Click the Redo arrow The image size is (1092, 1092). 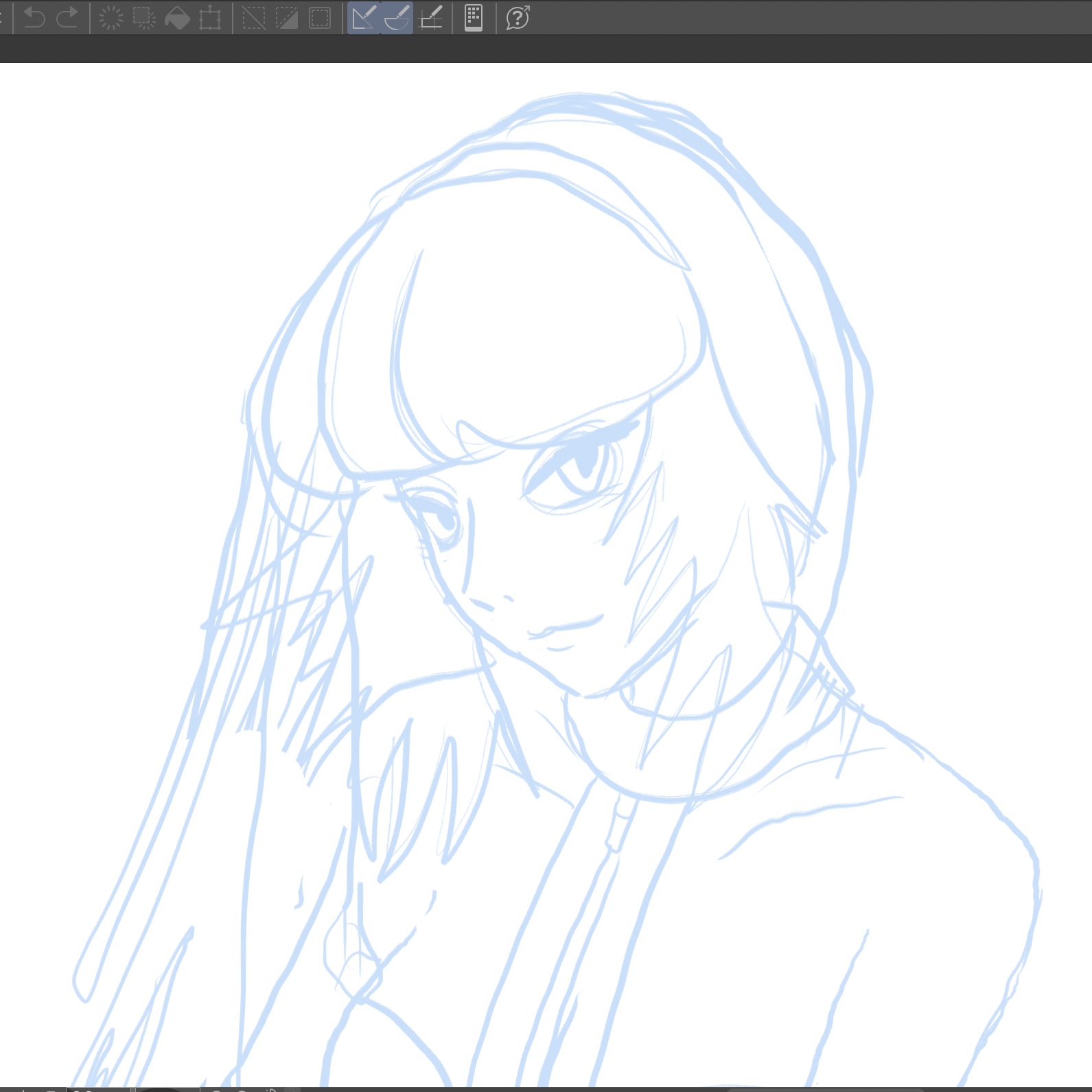67,18
